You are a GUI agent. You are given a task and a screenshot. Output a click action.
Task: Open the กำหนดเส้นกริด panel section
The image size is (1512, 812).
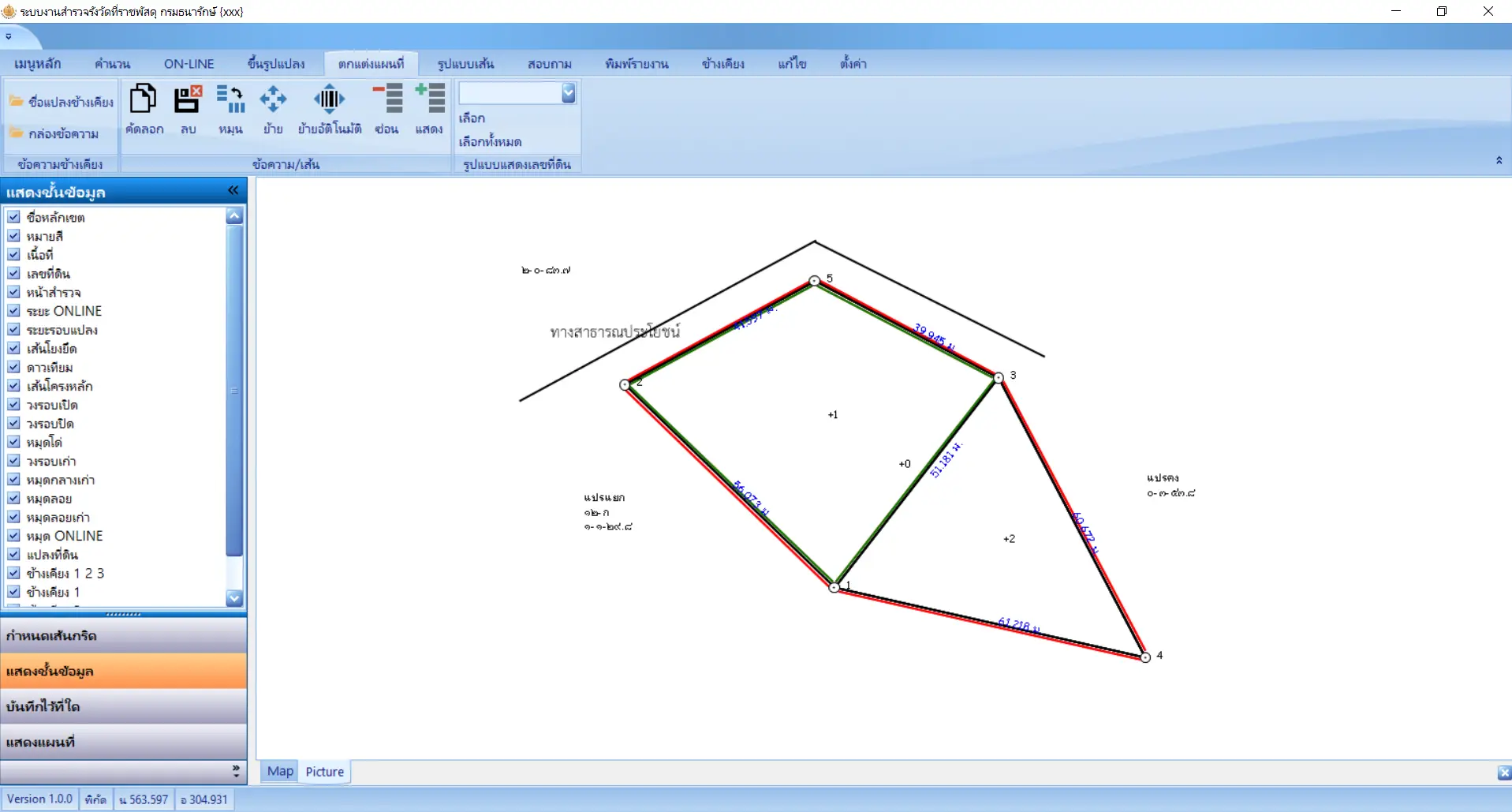(x=124, y=636)
